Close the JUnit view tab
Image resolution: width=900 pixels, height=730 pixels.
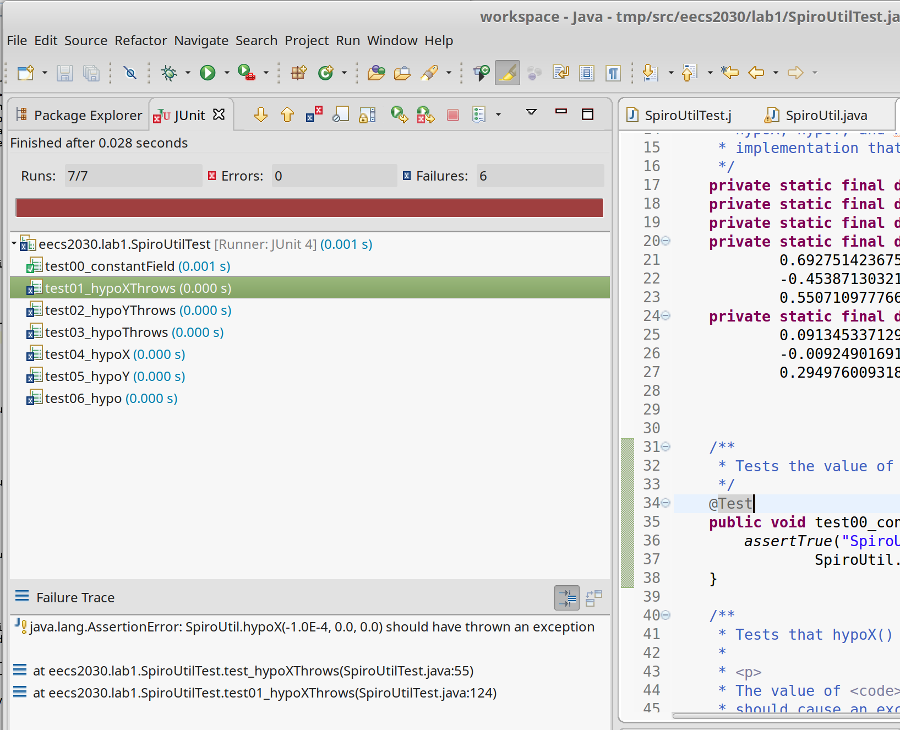219,115
